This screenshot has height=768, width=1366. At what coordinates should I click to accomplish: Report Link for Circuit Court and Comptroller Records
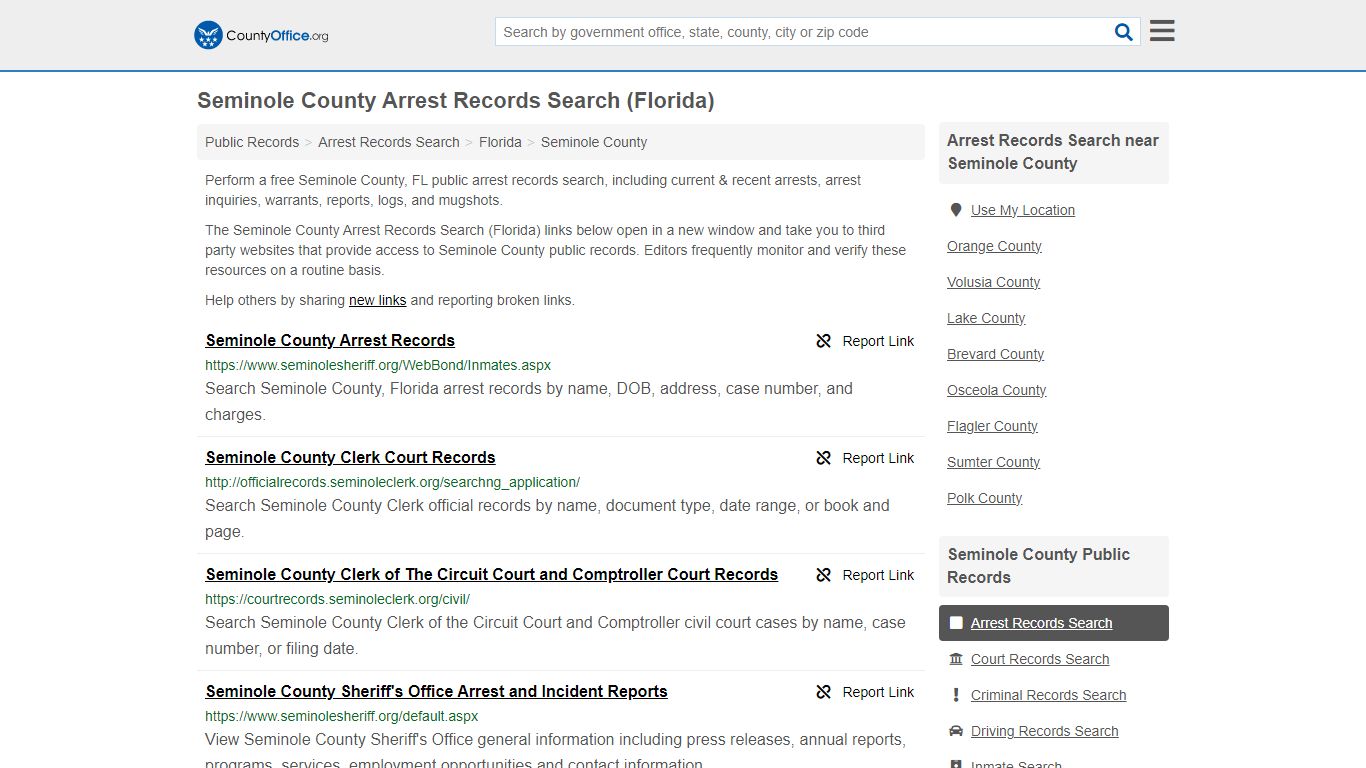865,575
